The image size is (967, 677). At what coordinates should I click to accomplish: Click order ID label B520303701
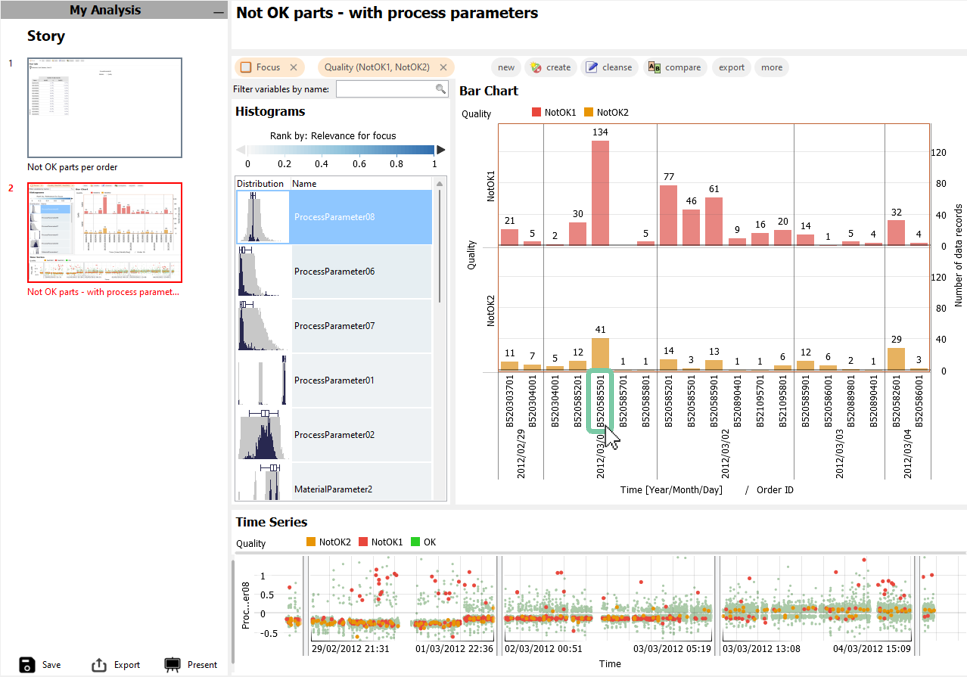coord(509,401)
